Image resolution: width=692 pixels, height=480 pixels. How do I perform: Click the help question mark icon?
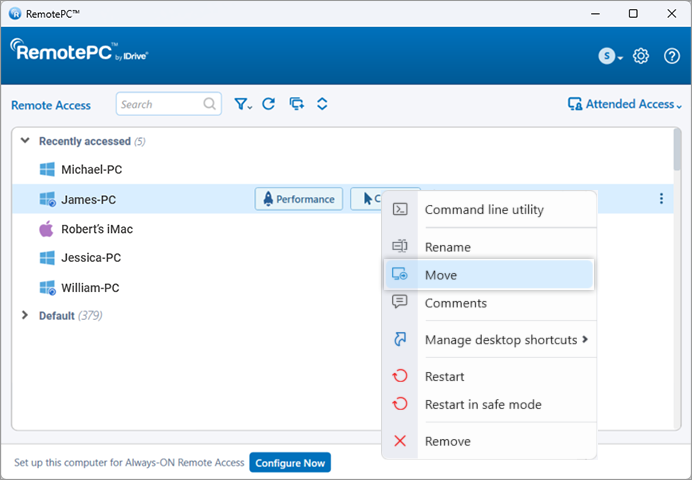671,56
